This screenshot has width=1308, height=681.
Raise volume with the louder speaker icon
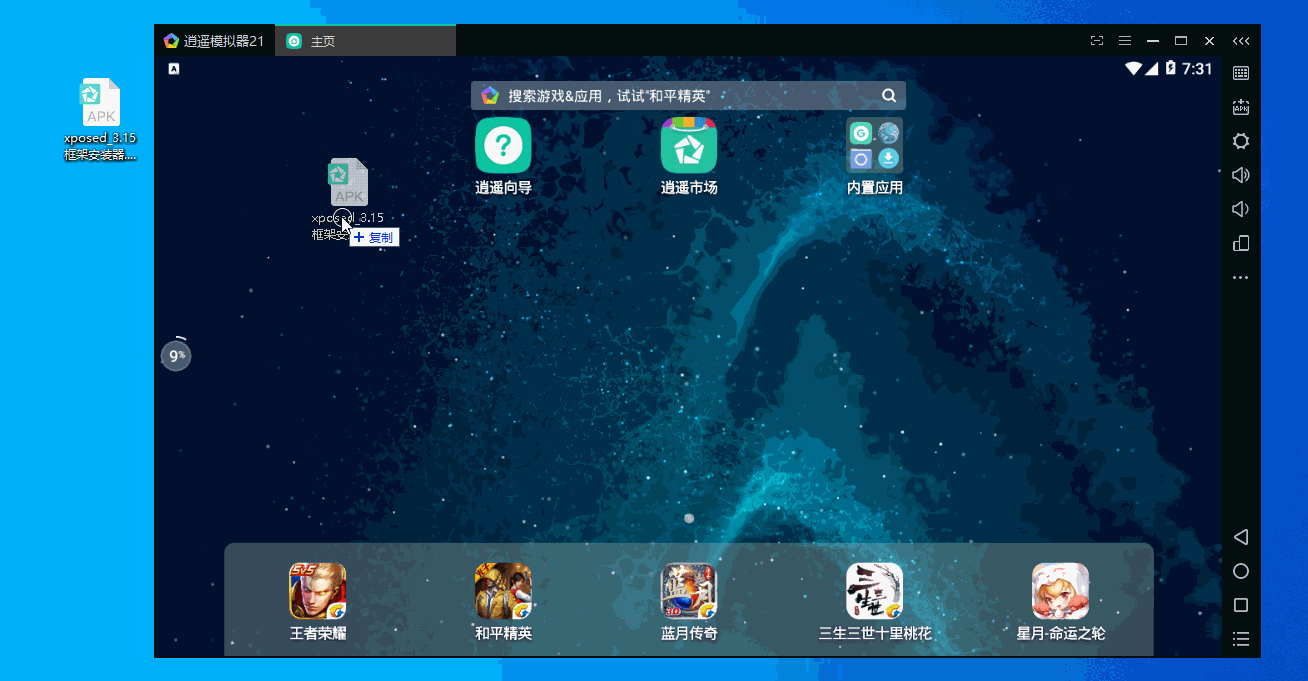[1241, 175]
